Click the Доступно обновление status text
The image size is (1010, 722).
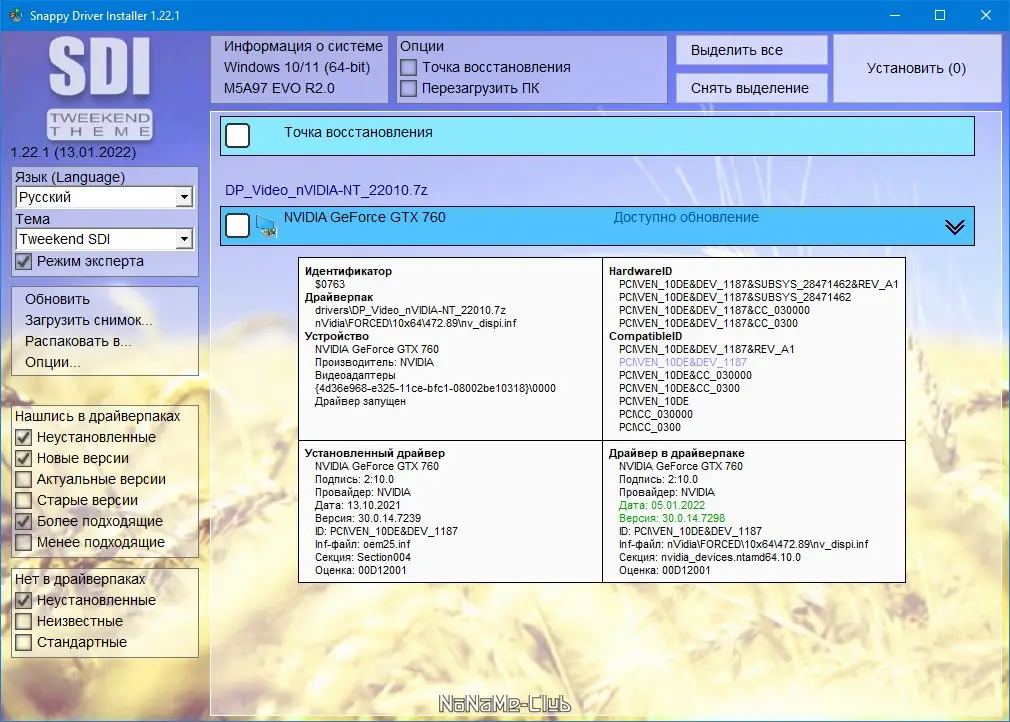point(686,218)
